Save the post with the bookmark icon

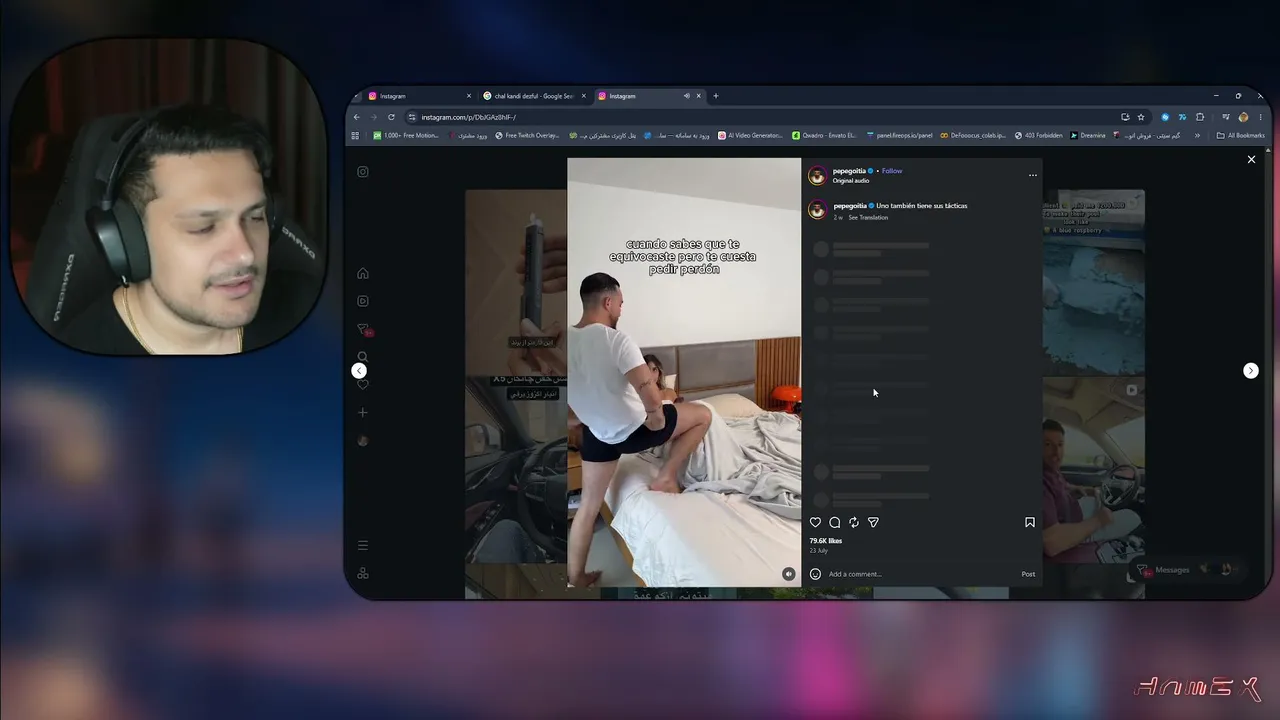1030,522
